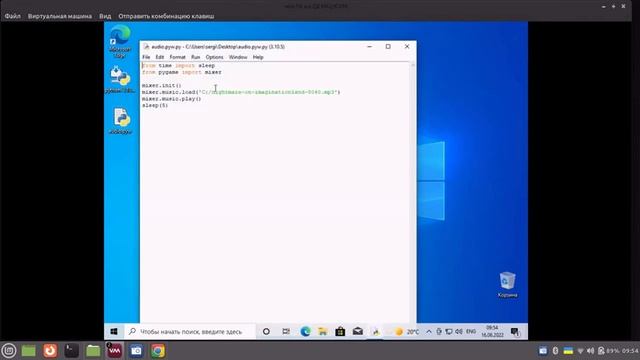Image resolution: width=640 pixels, height=360 pixels.
Task: Open the Mail app from the Windows taskbar
Action: tap(358, 331)
